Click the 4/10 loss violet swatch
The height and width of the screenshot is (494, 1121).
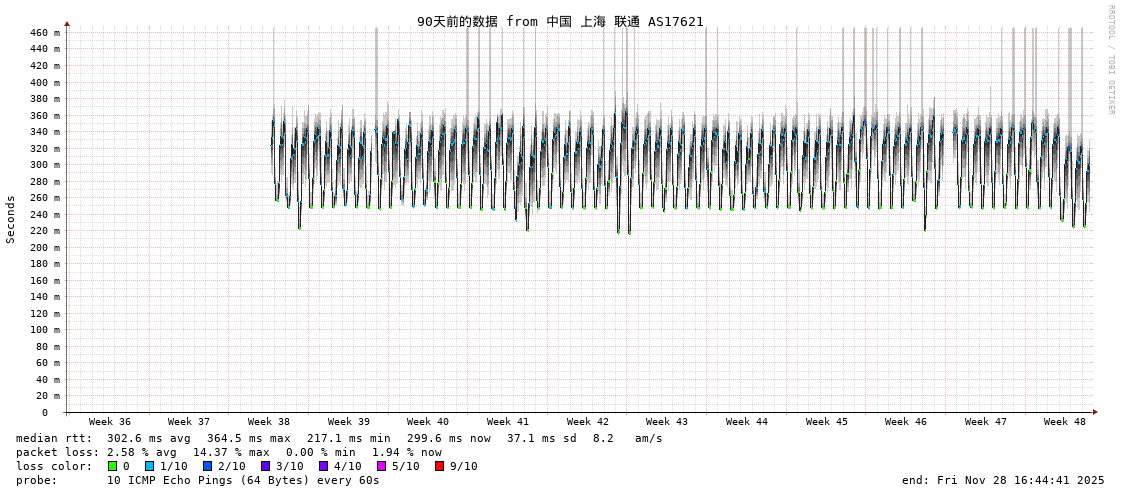pos(323,466)
